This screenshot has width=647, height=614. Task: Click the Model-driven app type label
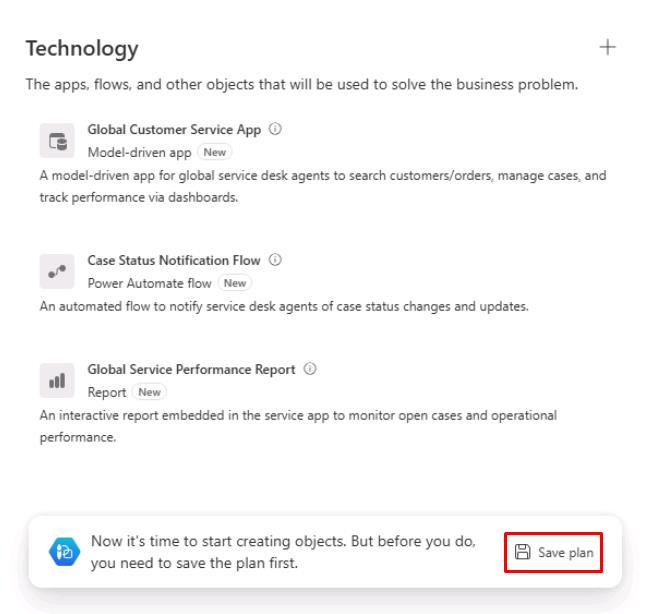click(139, 153)
